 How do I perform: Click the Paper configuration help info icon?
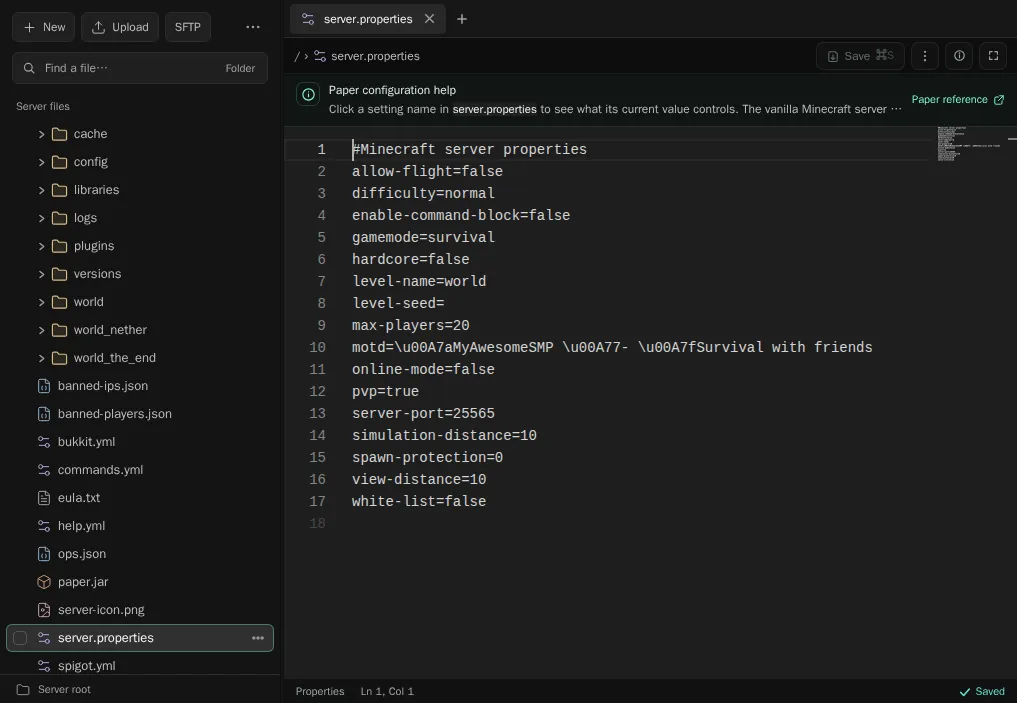pyautogui.click(x=309, y=95)
